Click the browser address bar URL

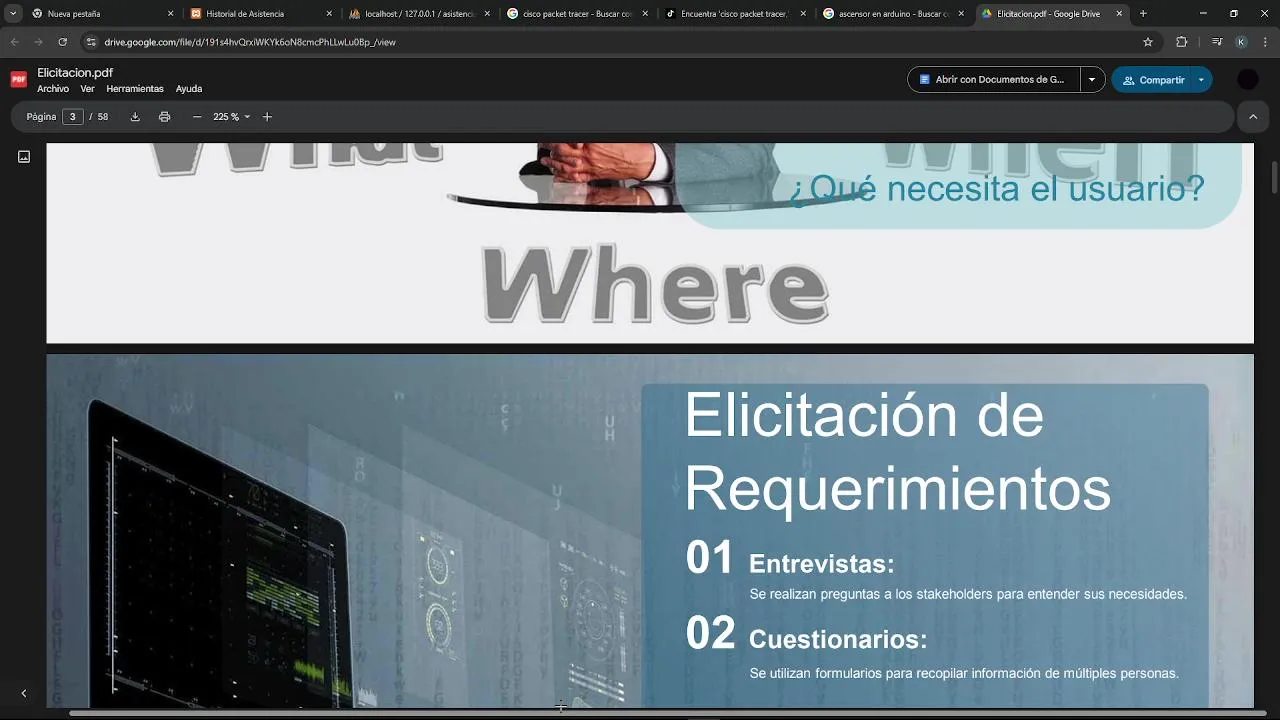coord(250,42)
